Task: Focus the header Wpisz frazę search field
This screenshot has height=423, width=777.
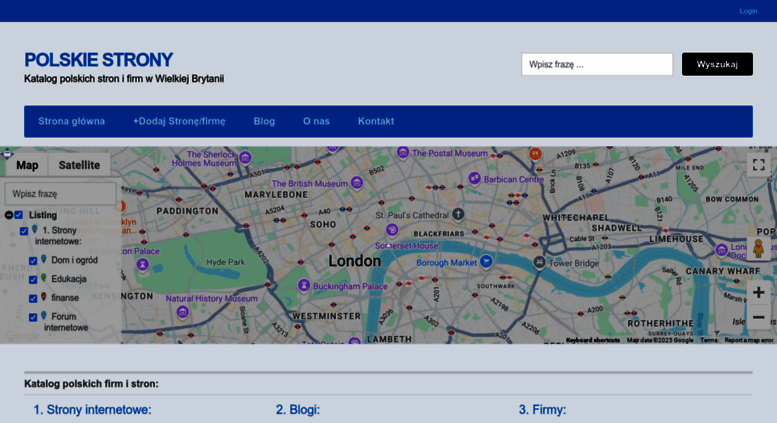Action: (x=597, y=64)
